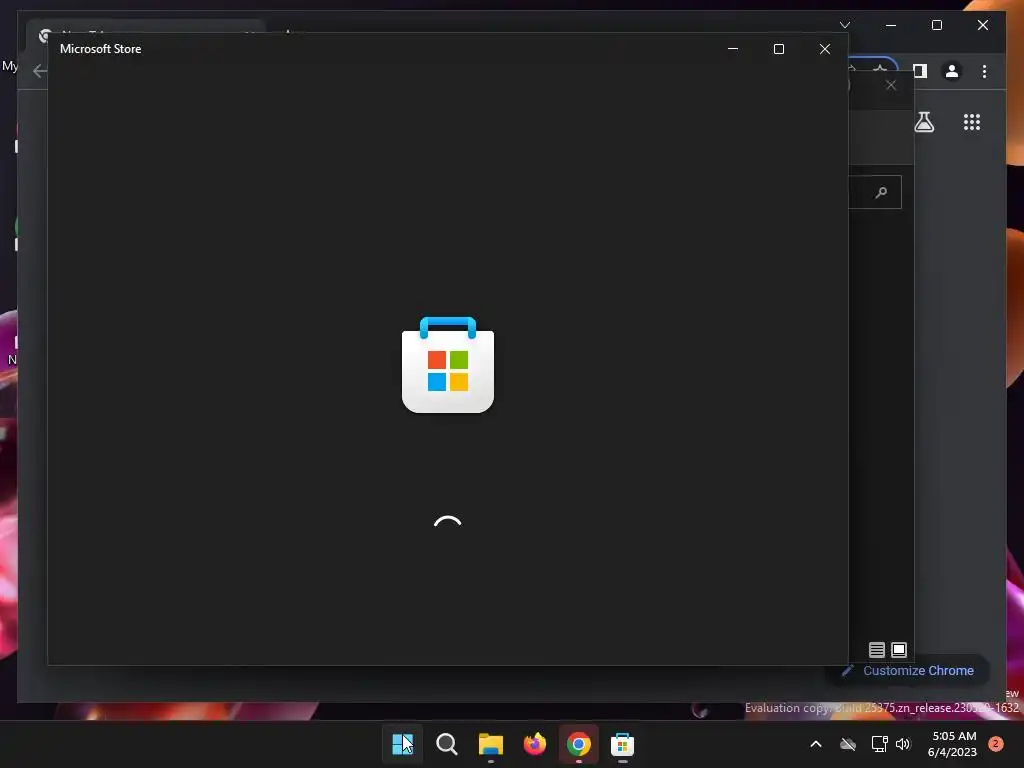Open network status tray icon
Screen dimensions: 1024x768
tap(879, 744)
